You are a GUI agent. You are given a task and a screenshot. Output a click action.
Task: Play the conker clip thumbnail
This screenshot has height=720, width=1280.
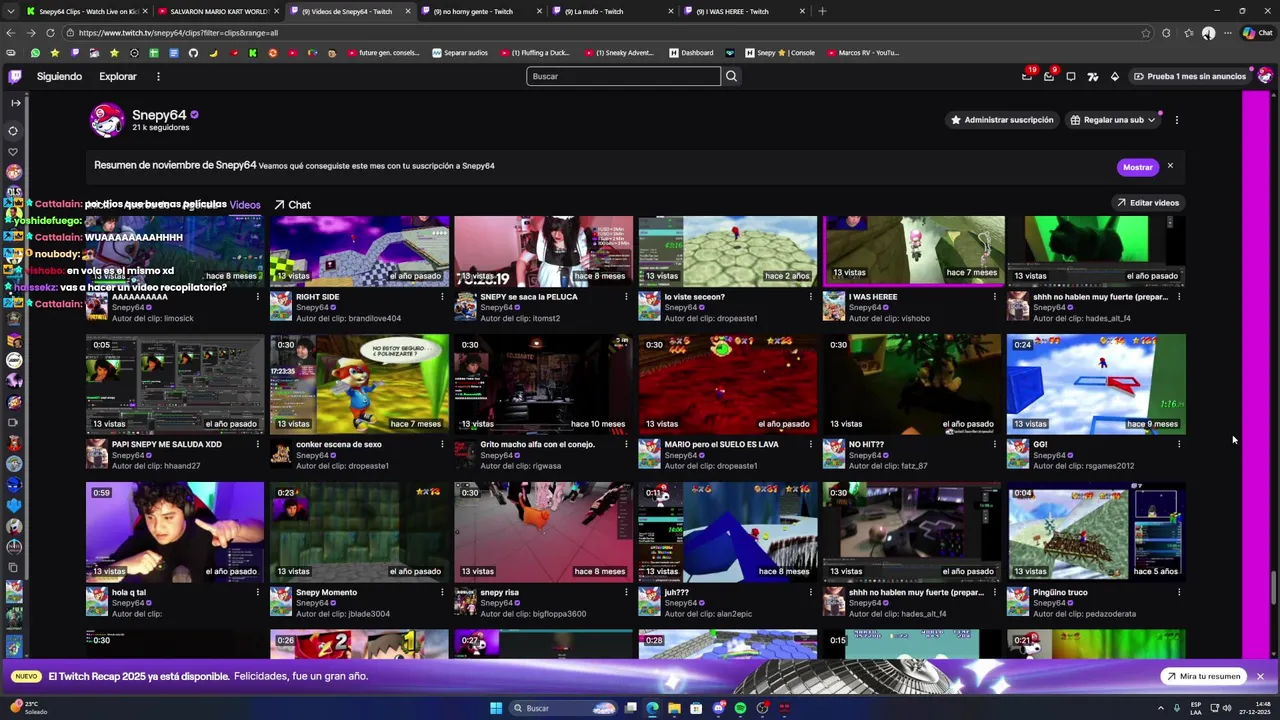point(359,384)
